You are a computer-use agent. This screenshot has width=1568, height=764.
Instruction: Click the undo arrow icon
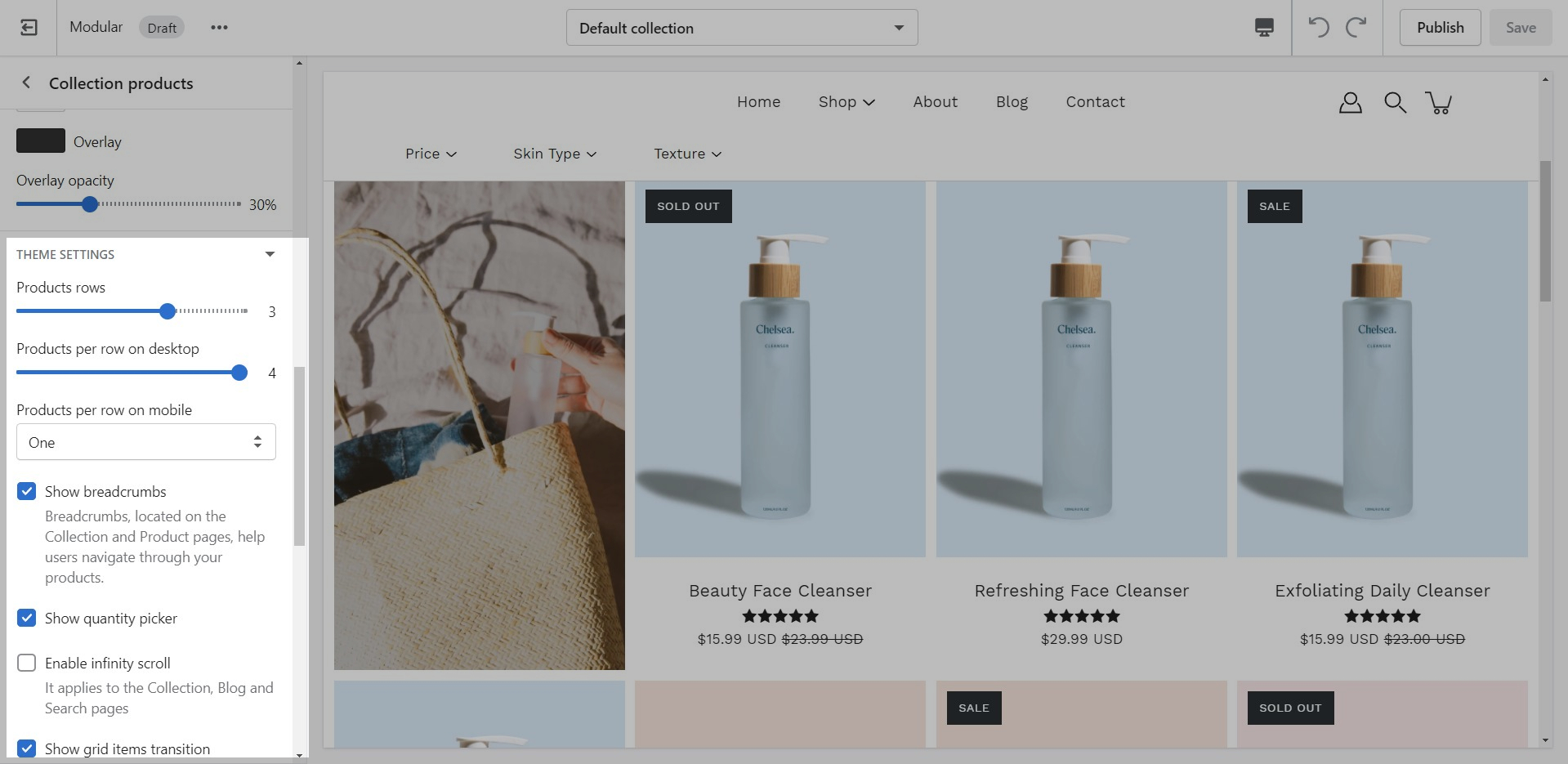point(1318,28)
